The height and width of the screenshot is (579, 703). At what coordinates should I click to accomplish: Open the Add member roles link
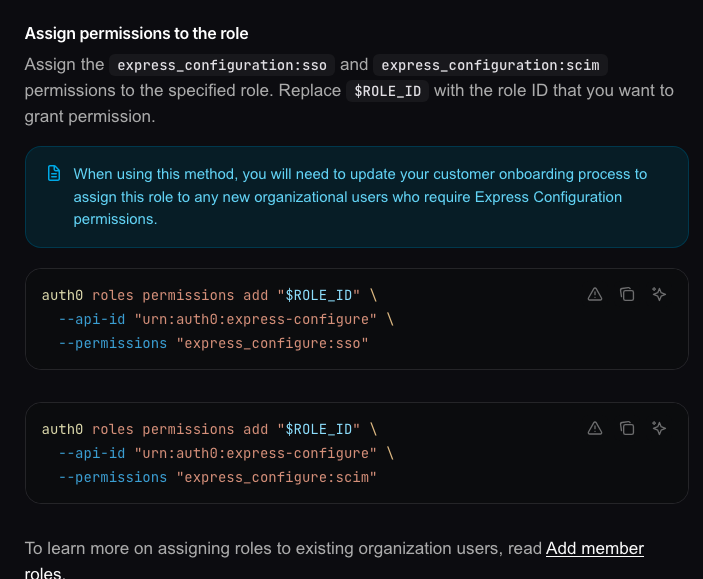[x=595, y=549]
